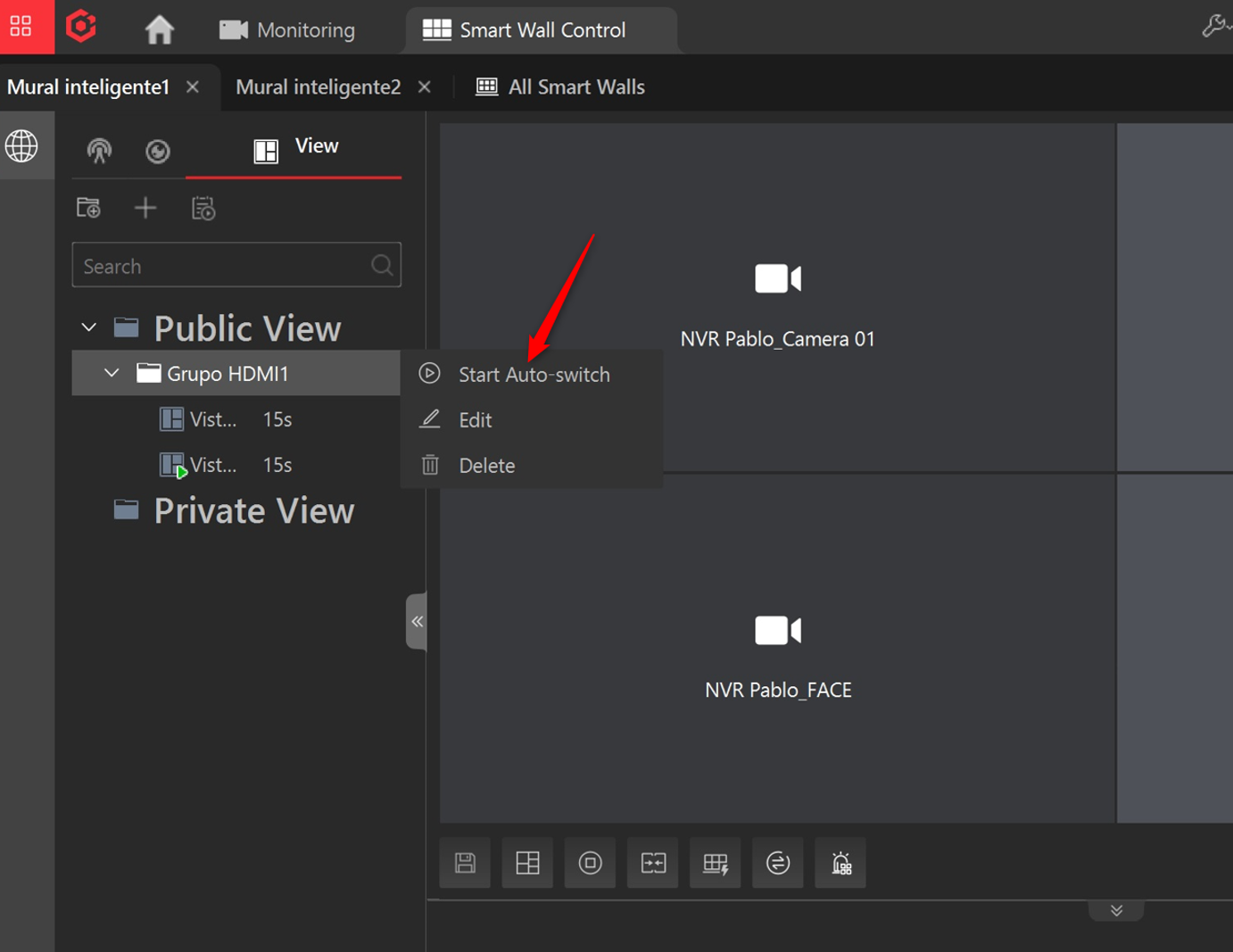Switch to the Mural inteligente2 tab
This screenshot has width=1233, height=952.
click(318, 87)
